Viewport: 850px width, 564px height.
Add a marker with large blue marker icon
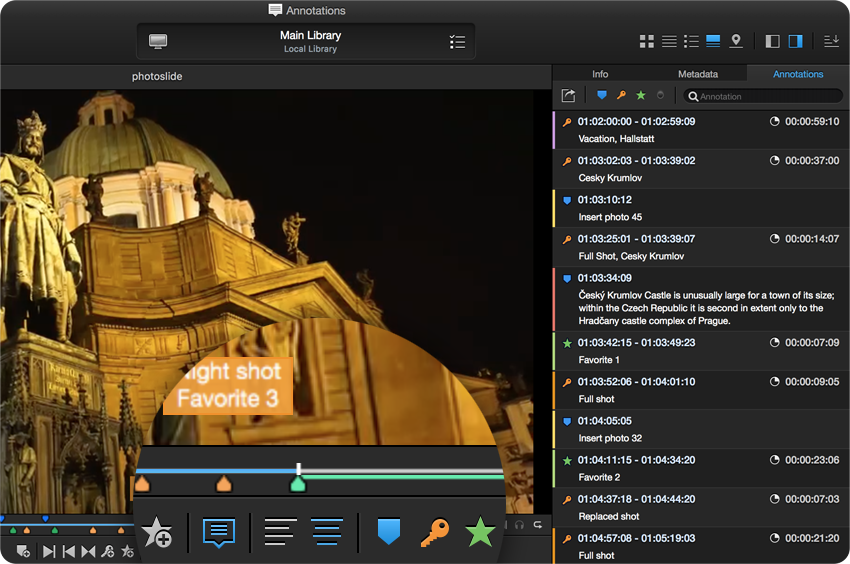(388, 531)
